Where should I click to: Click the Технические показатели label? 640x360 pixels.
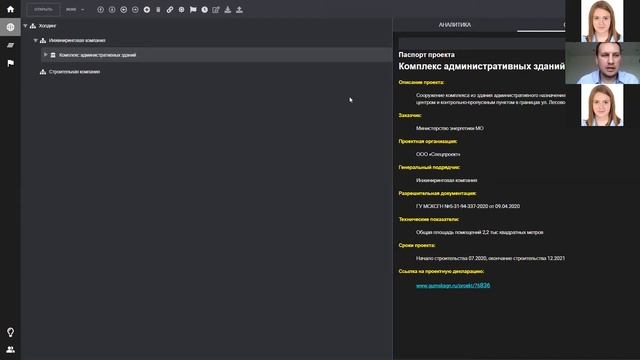[x=429, y=219]
